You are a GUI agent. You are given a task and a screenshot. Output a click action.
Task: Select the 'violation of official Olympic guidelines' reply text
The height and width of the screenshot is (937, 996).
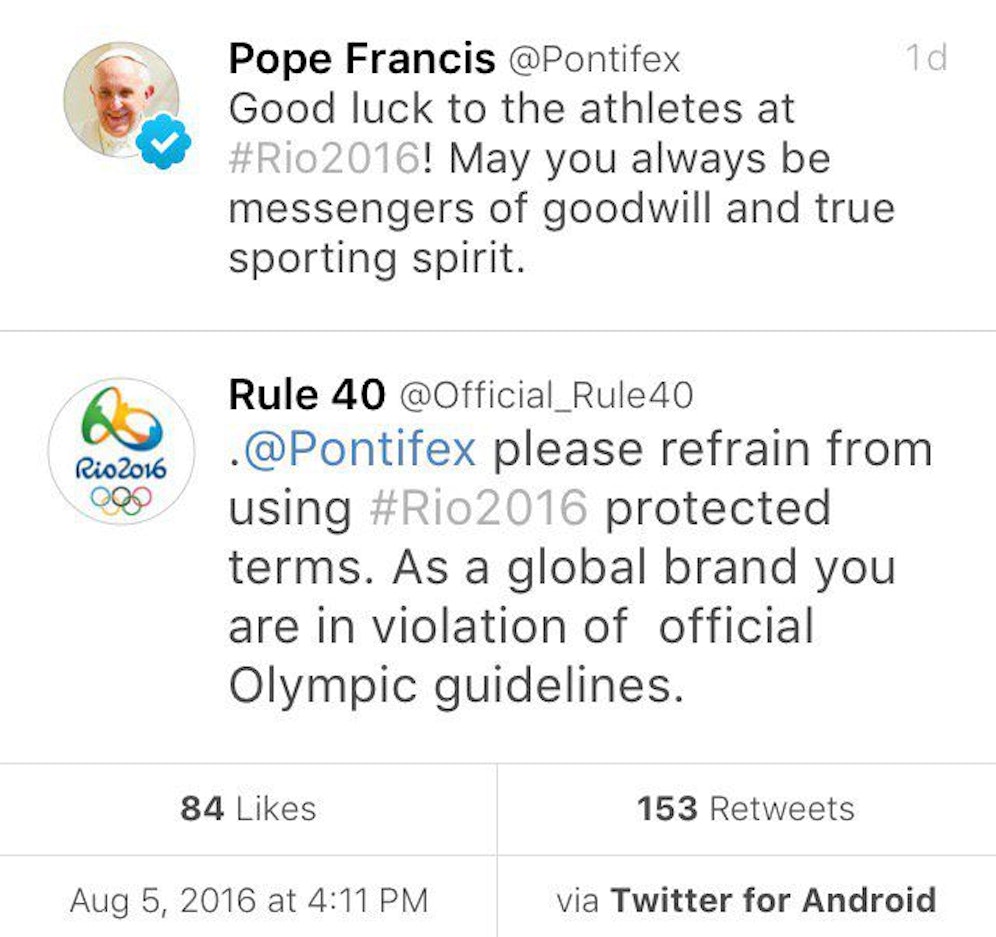pyautogui.click(x=520, y=627)
